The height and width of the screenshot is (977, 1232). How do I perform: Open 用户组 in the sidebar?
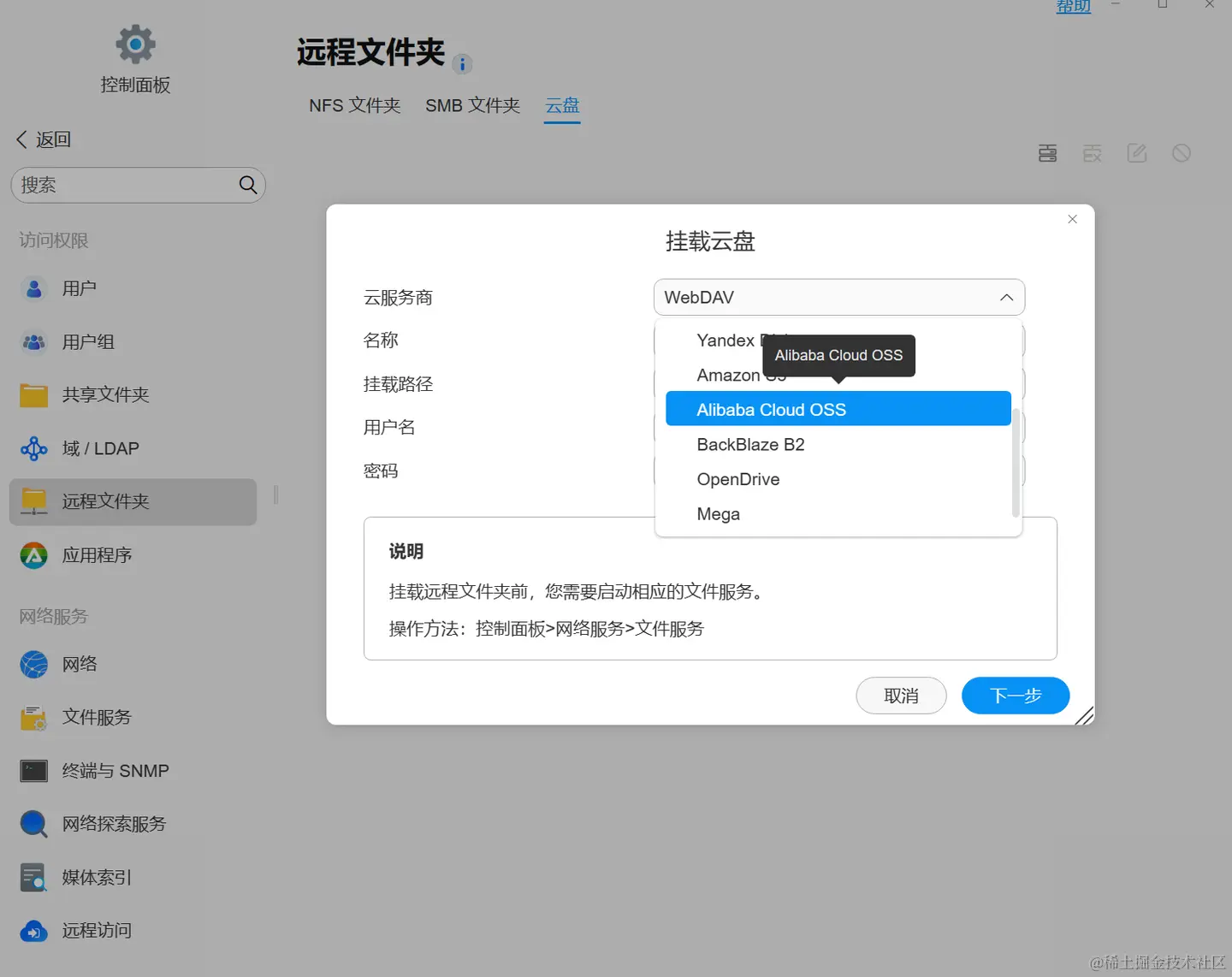(x=133, y=342)
